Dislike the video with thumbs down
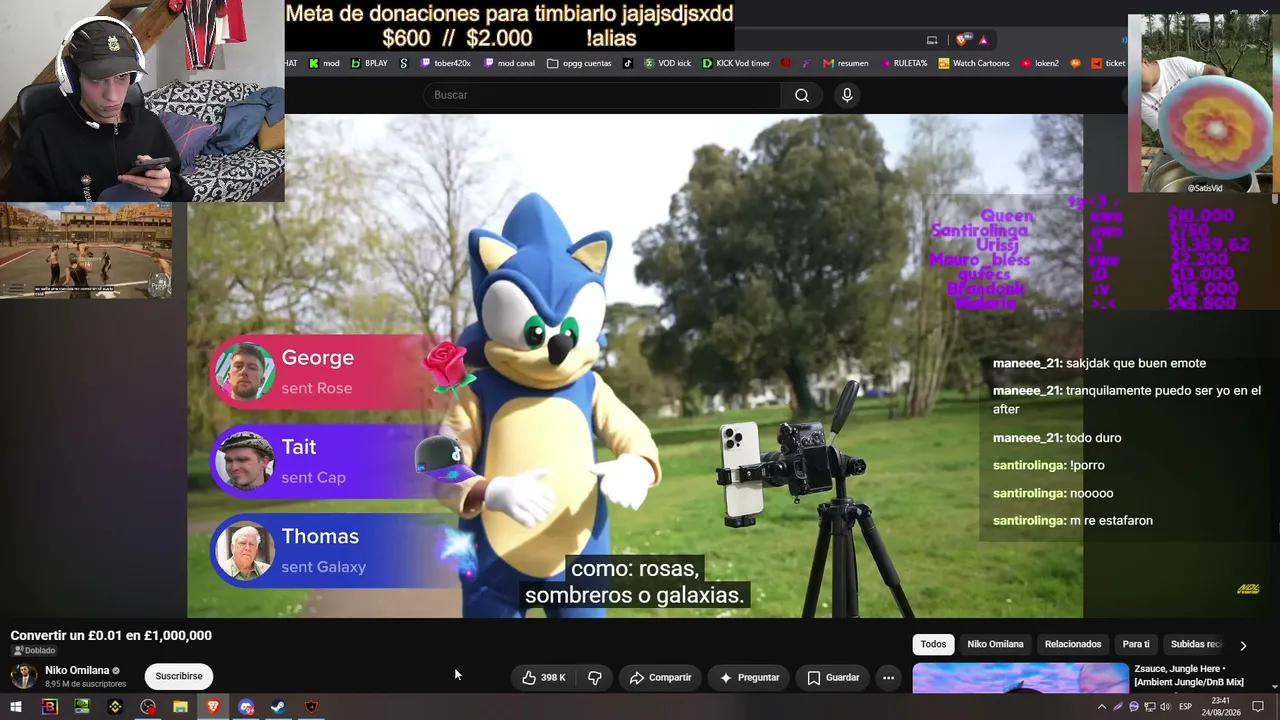 (595, 677)
